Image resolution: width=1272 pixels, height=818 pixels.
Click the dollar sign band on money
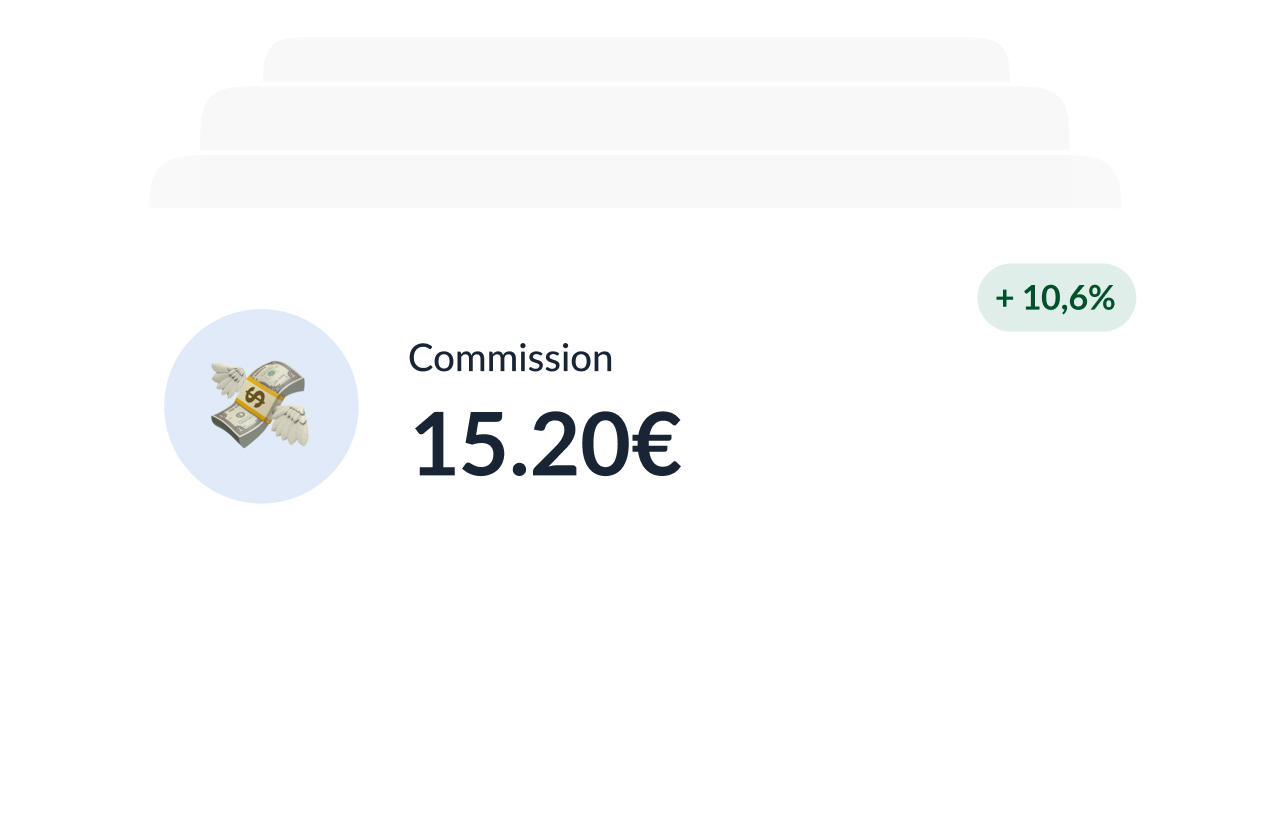[256, 399]
